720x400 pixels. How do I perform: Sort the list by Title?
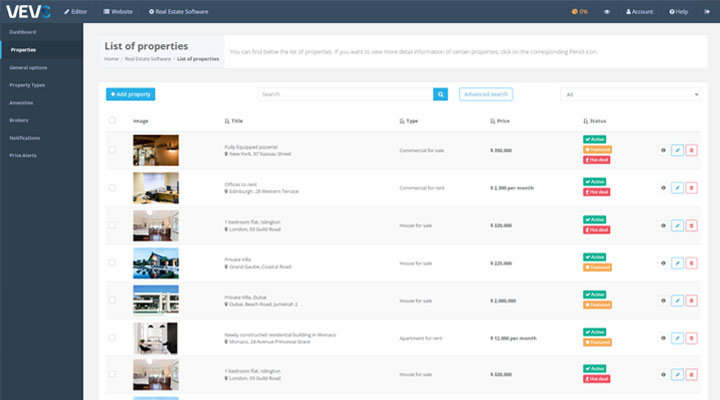(x=234, y=121)
